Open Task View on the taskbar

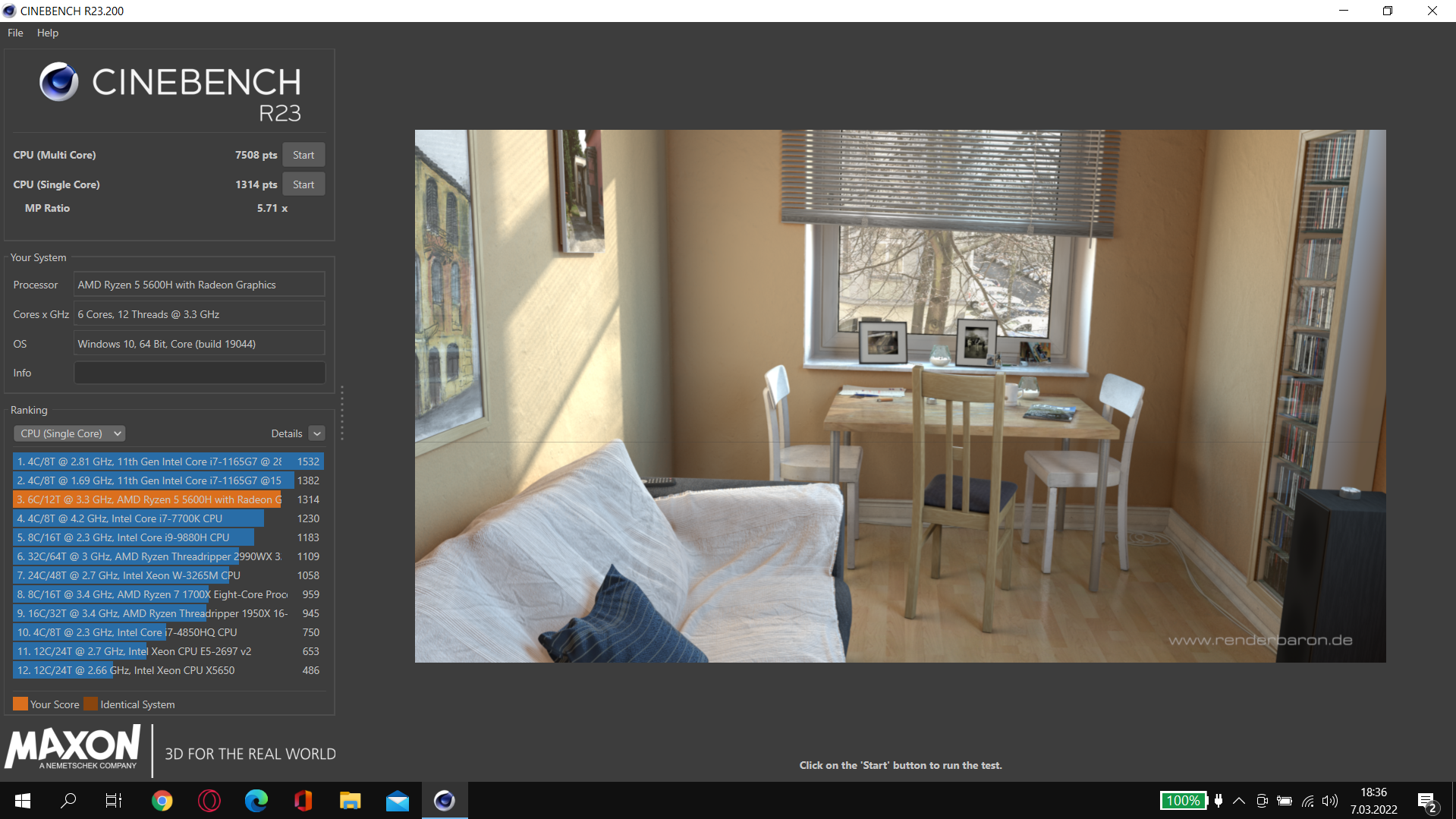click(x=114, y=800)
